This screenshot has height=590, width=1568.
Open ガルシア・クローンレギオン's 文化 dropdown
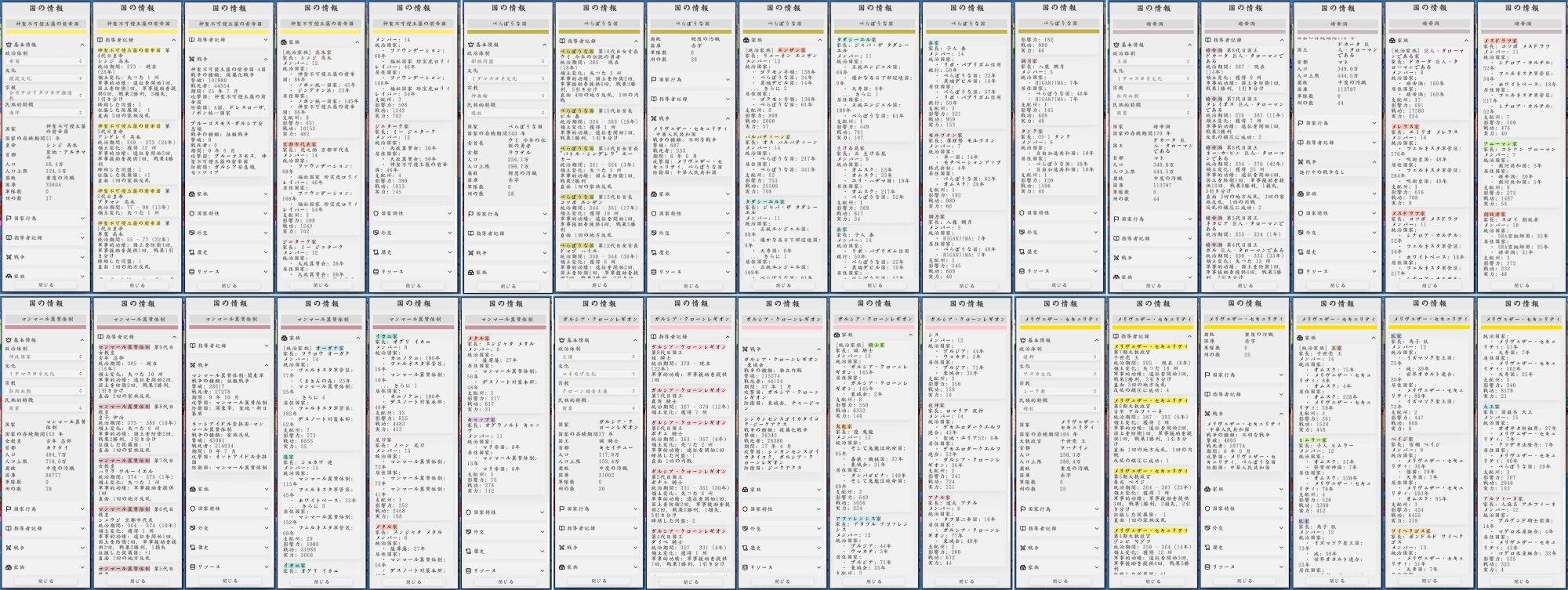click(600, 374)
